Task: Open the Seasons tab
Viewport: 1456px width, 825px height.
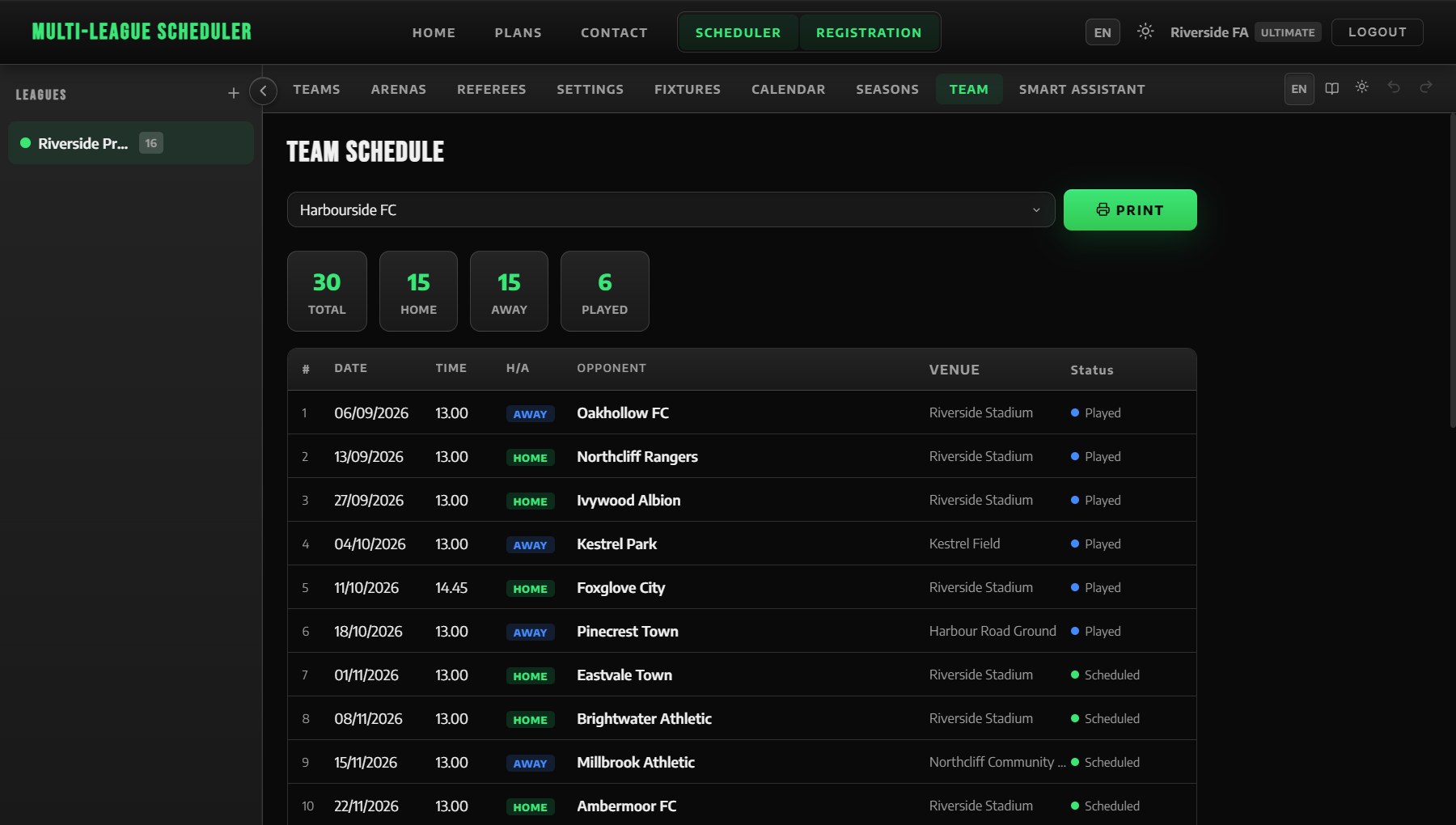Action: (x=887, y=89)
